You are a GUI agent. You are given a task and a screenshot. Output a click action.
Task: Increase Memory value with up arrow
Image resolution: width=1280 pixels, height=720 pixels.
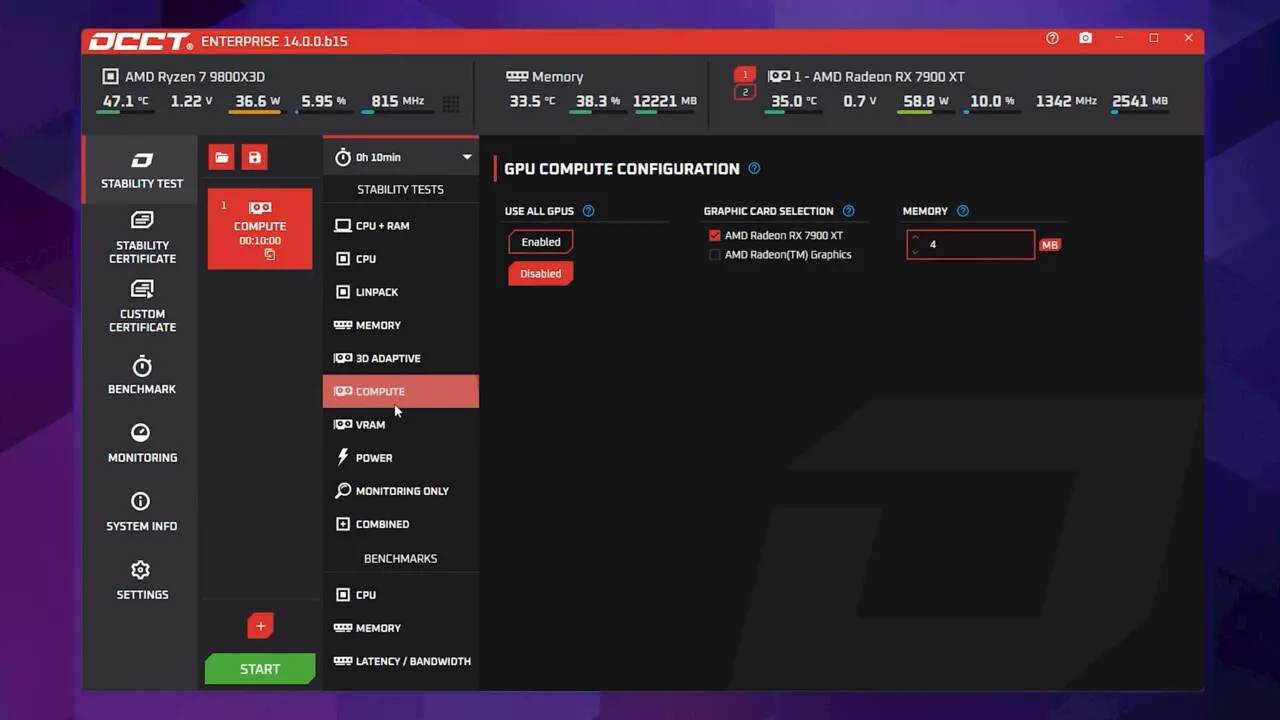click(915, 238)
